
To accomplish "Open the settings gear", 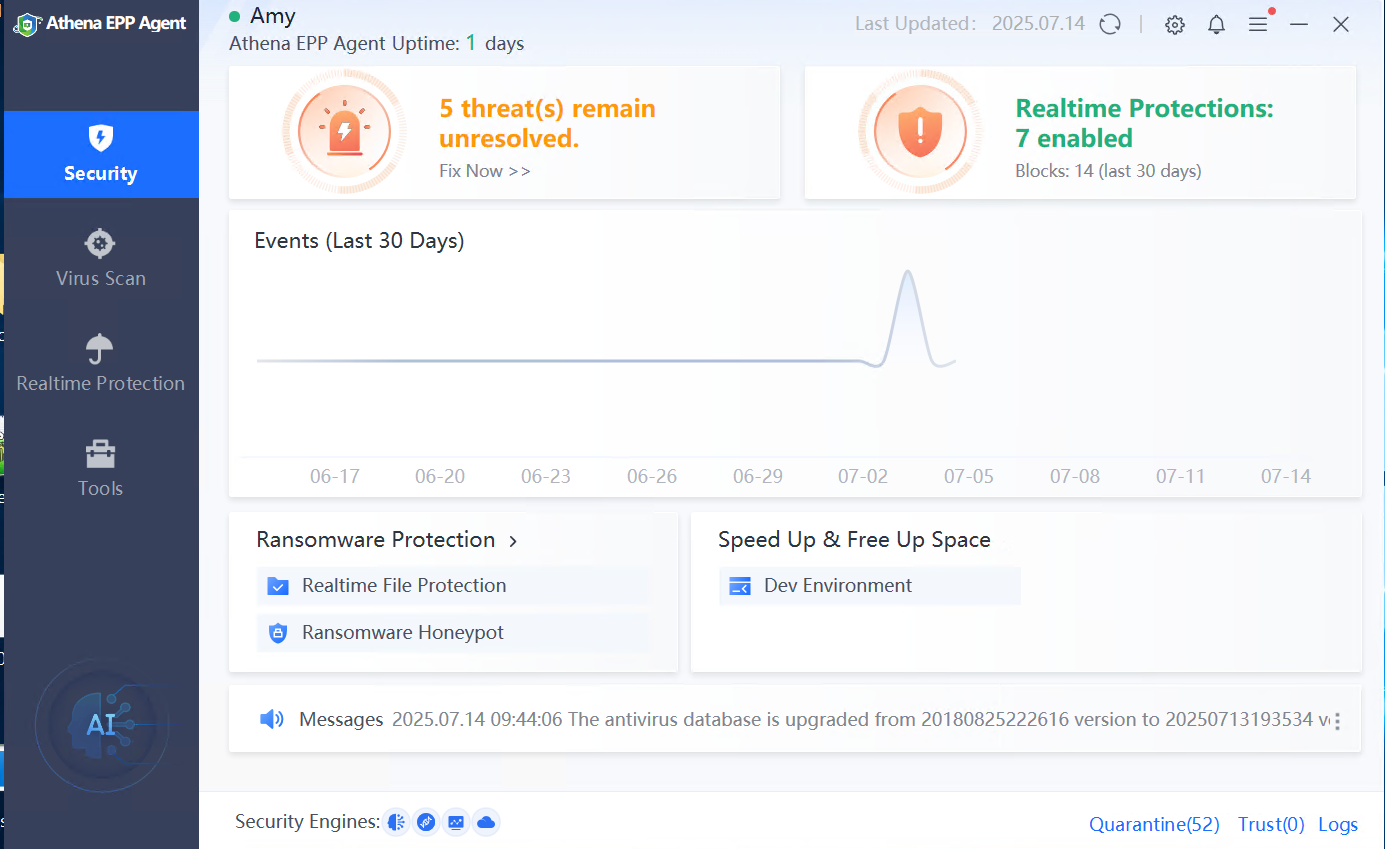I will click(1175, 25).
